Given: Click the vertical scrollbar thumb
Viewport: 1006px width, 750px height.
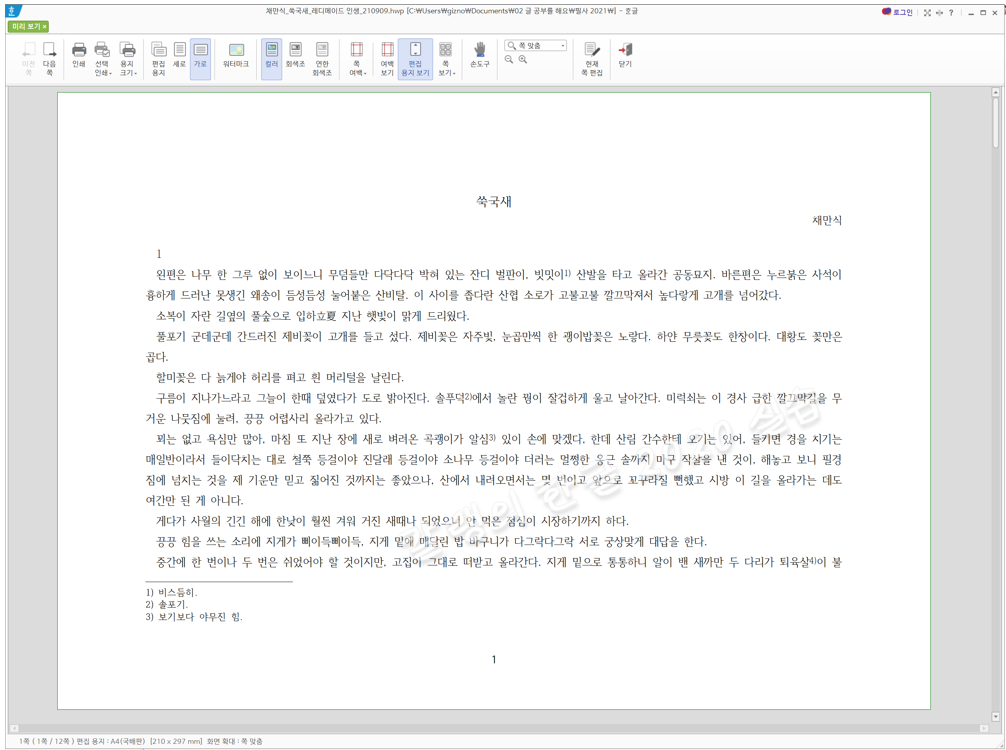Looking at the screenshot, I should [x=996, y=122].
